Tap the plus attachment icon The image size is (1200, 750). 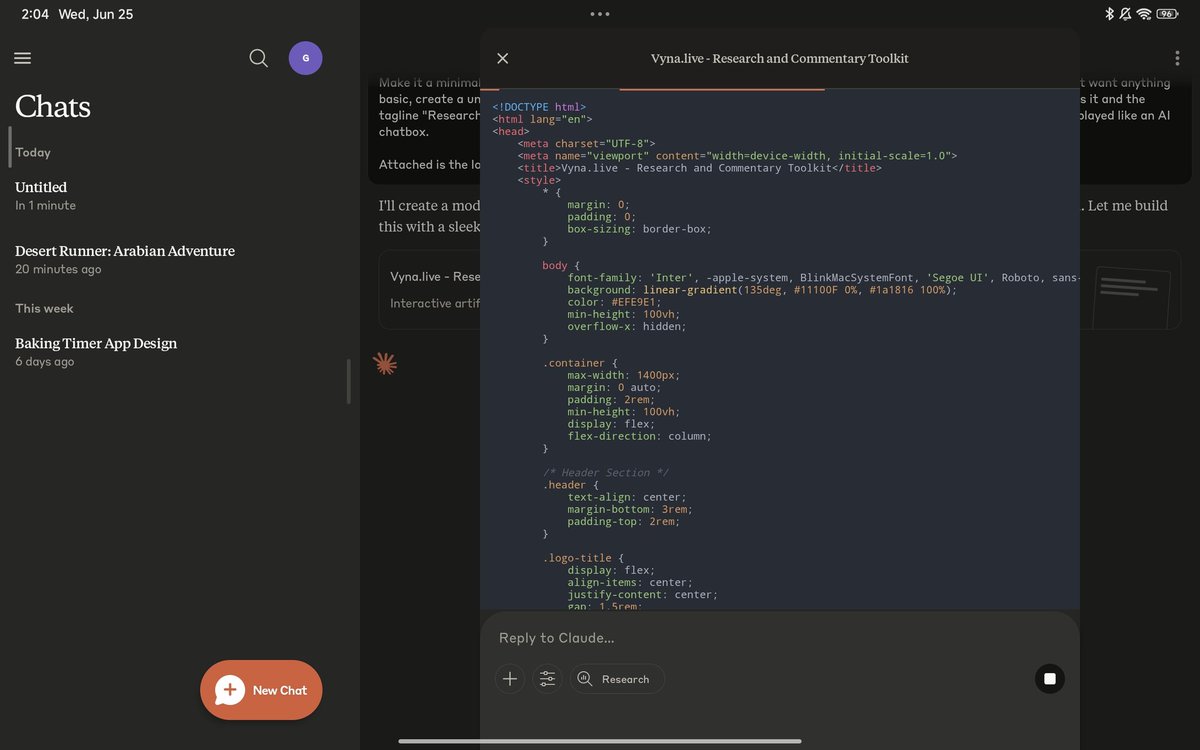click(x=510, y=679)
